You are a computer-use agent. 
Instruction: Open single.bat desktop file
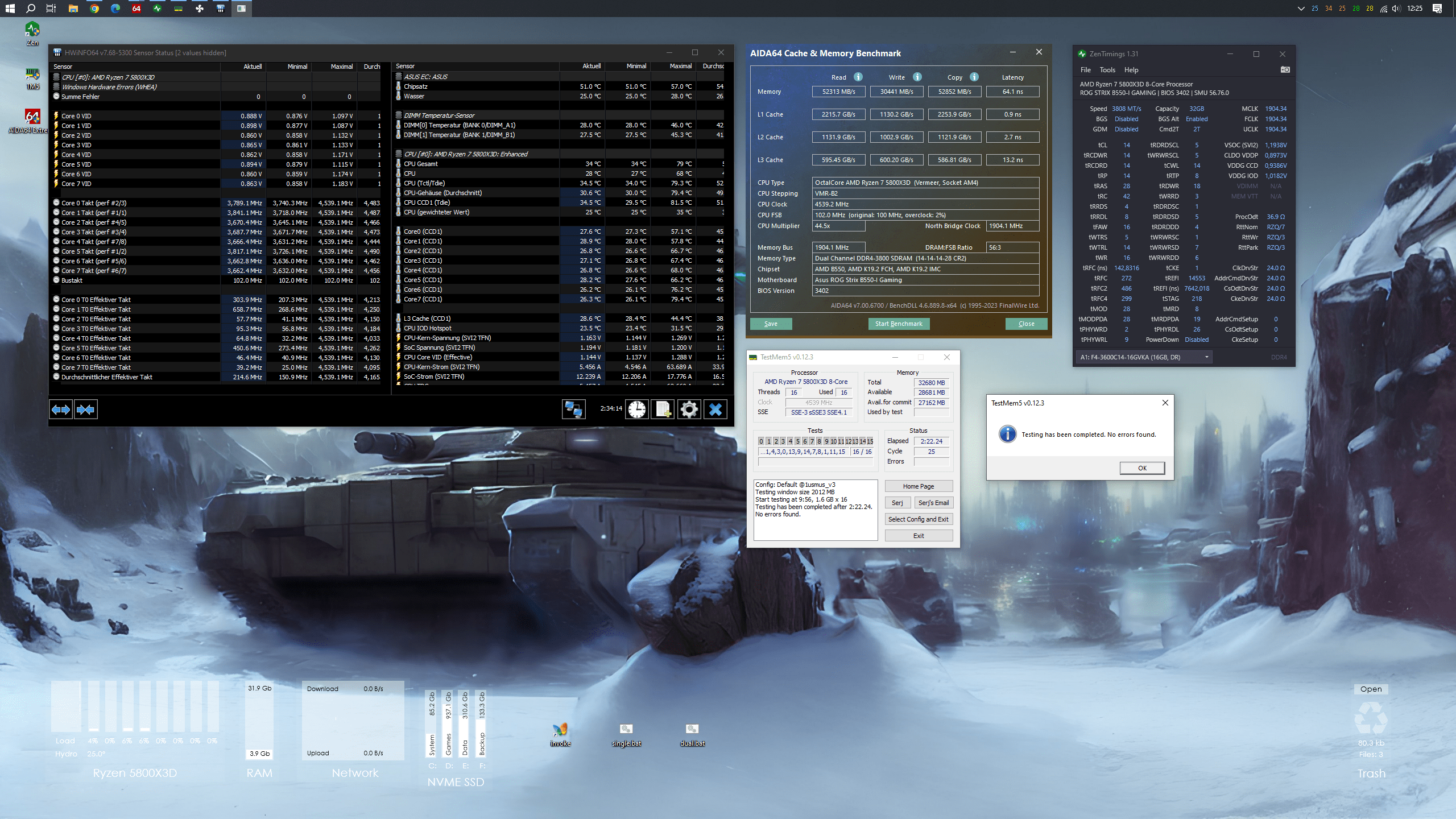[626, 734]
